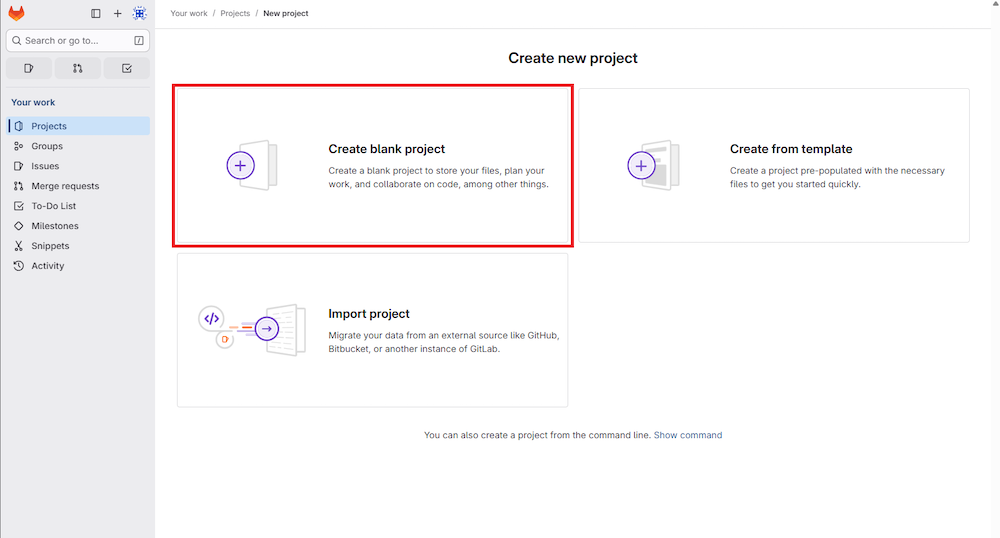Focus the Search or go to field
The image size is (1000, 538).
coord(78,41)
